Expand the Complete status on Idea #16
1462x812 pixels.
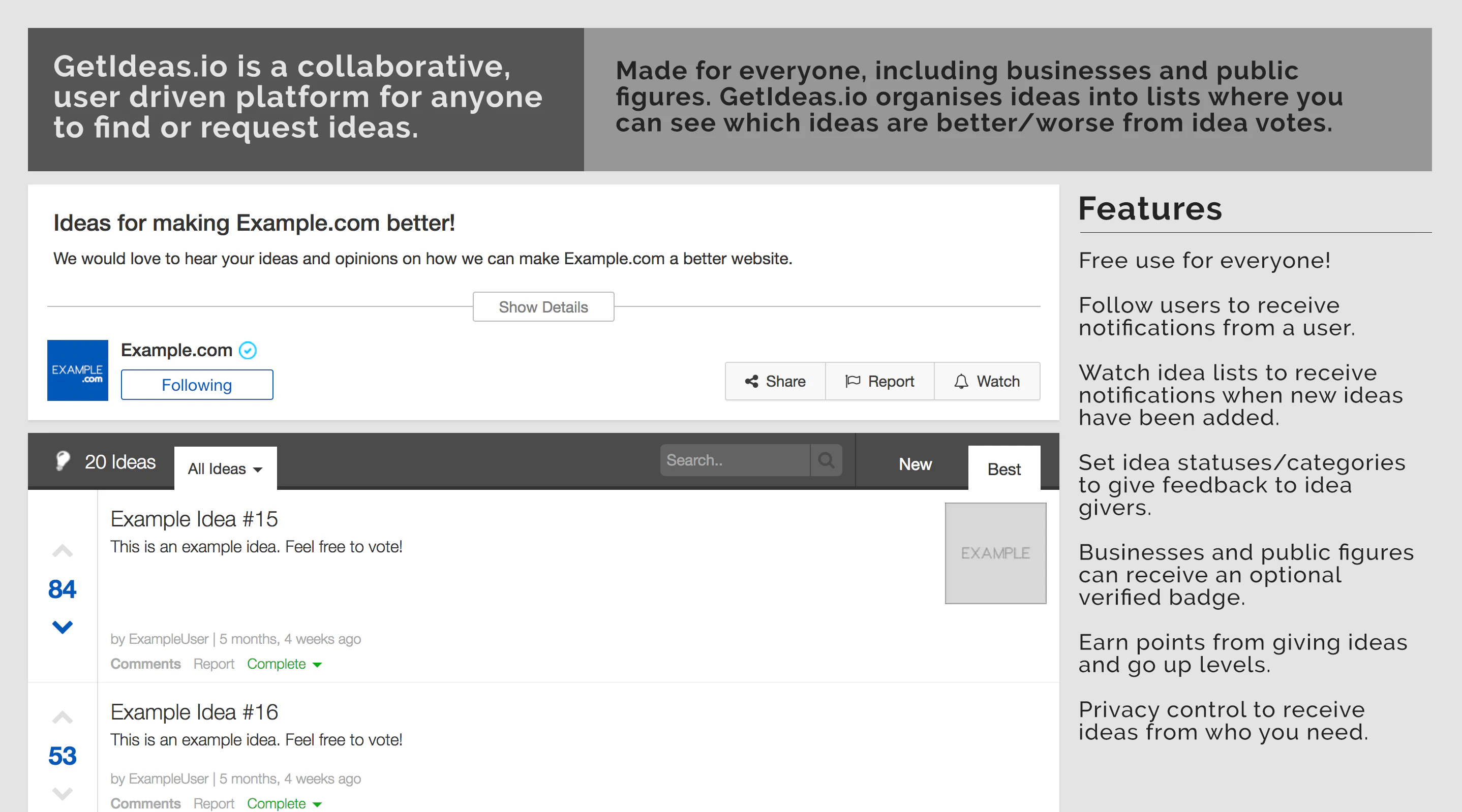coord(284,803)
